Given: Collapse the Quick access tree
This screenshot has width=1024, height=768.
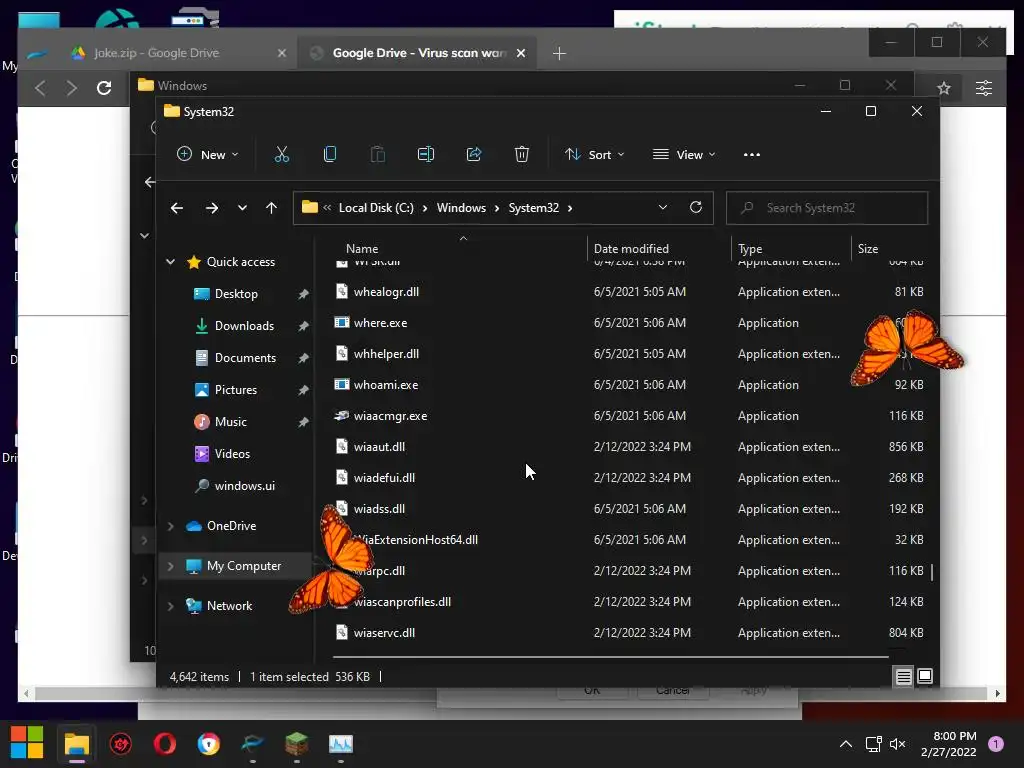Looking at the screenshot, I should tap(170, 262).
